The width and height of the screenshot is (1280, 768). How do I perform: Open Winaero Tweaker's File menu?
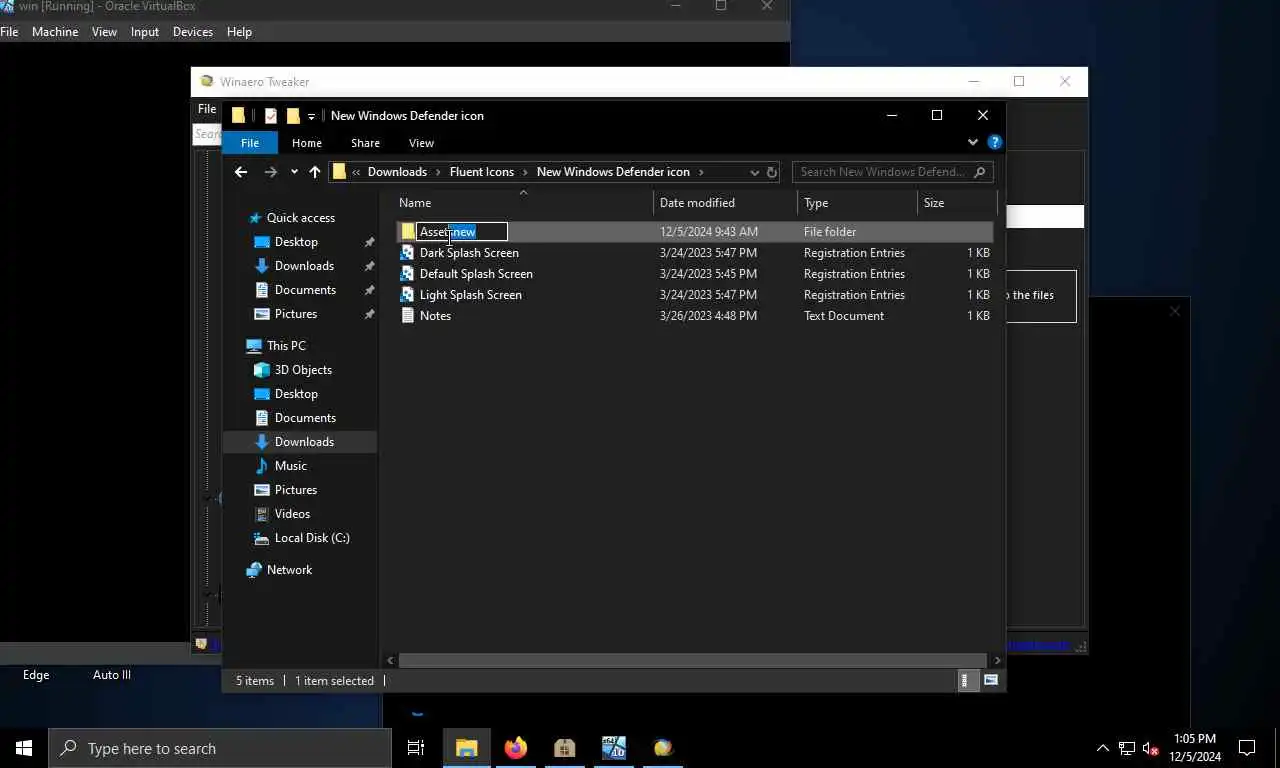tap(207, 109)
